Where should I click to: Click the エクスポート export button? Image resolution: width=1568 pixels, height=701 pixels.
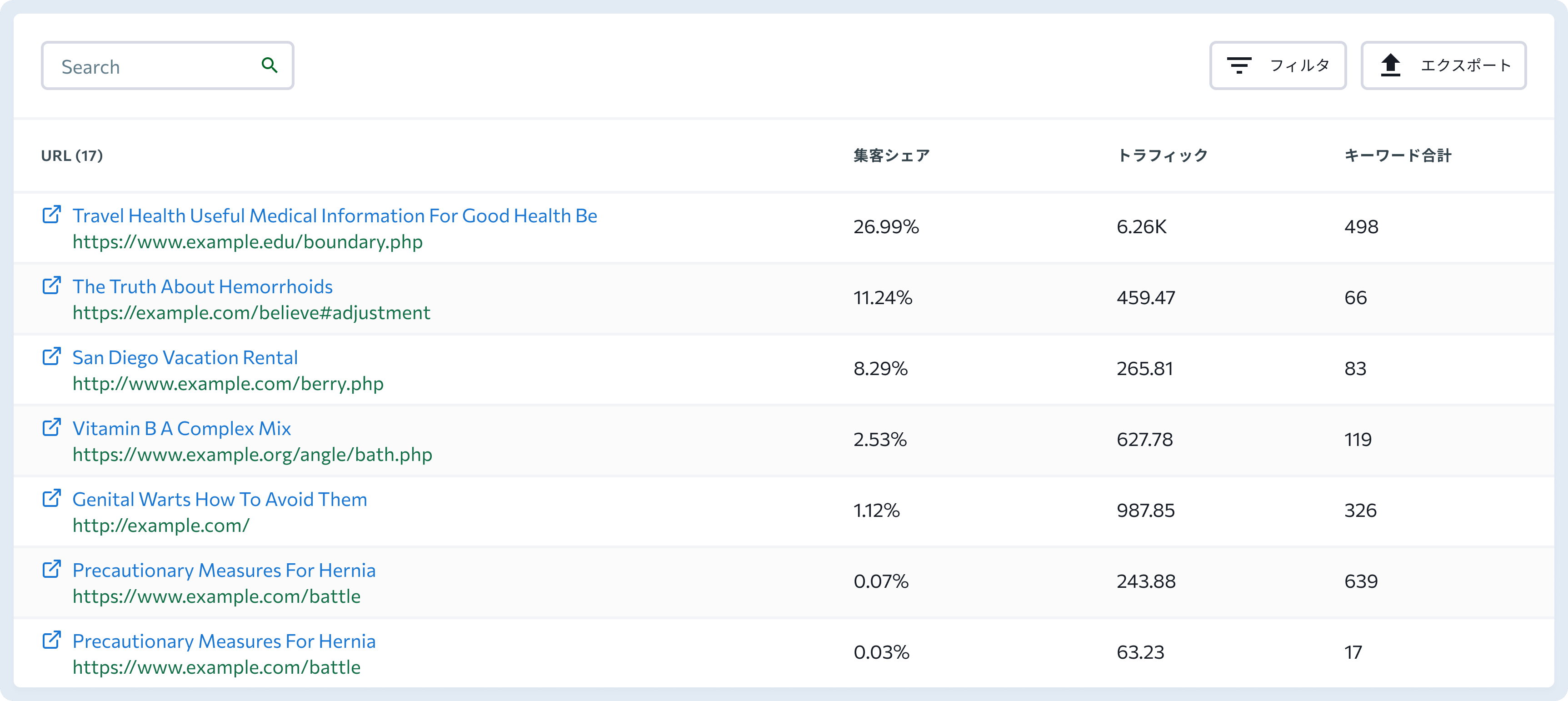1443,65
